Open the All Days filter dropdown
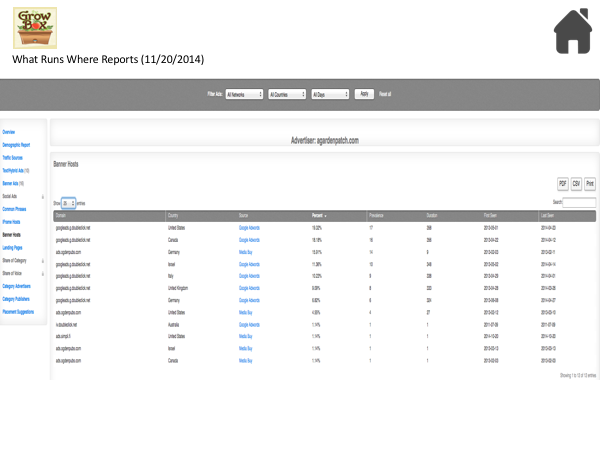 pos(330,94)
